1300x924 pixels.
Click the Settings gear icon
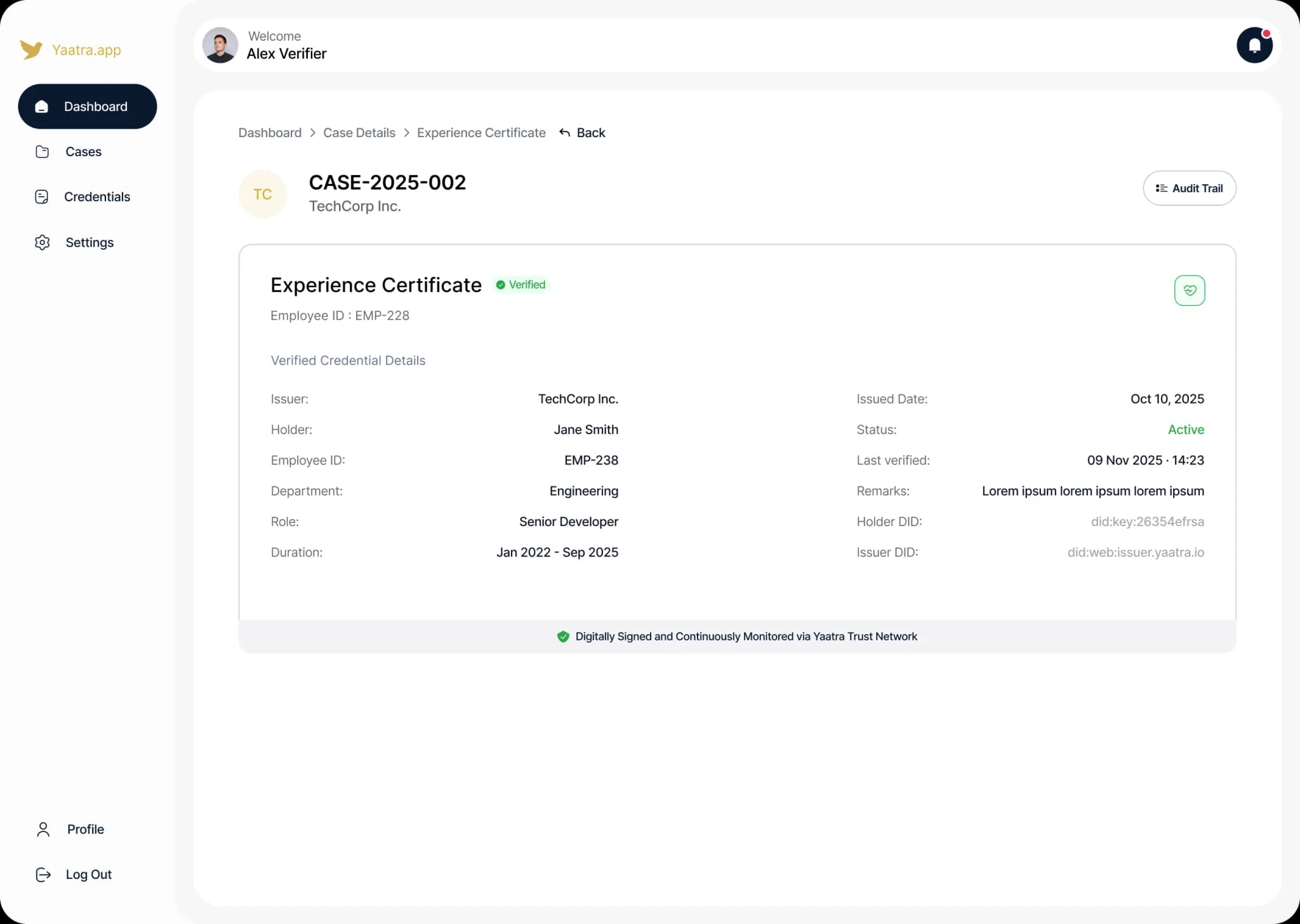(43, 242)
